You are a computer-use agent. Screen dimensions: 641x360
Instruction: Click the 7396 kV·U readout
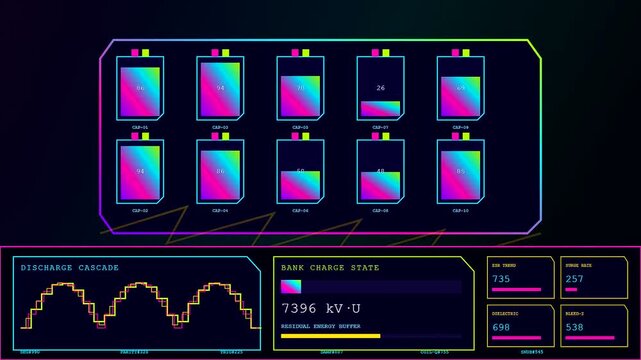point(321,308)
